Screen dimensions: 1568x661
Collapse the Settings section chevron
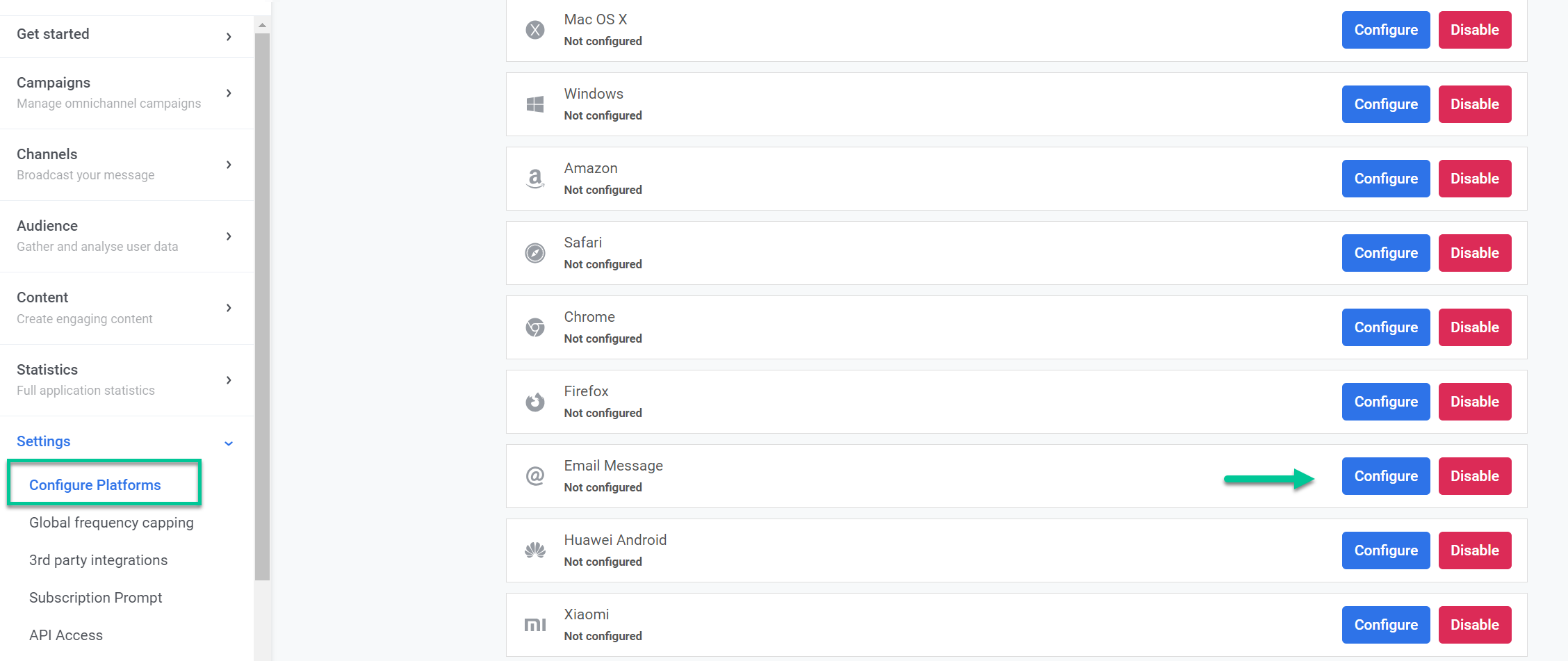pos(229,443)
